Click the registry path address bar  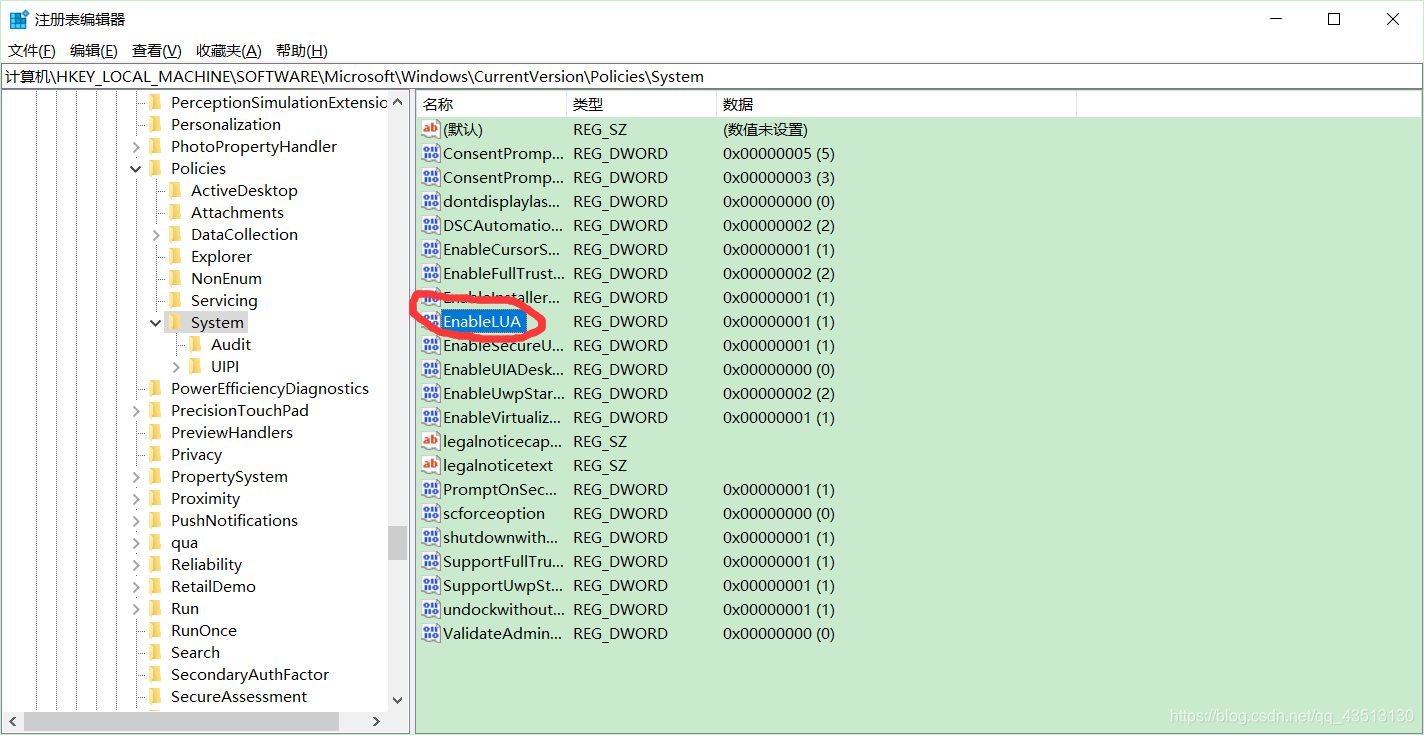[x=711, y=76]
